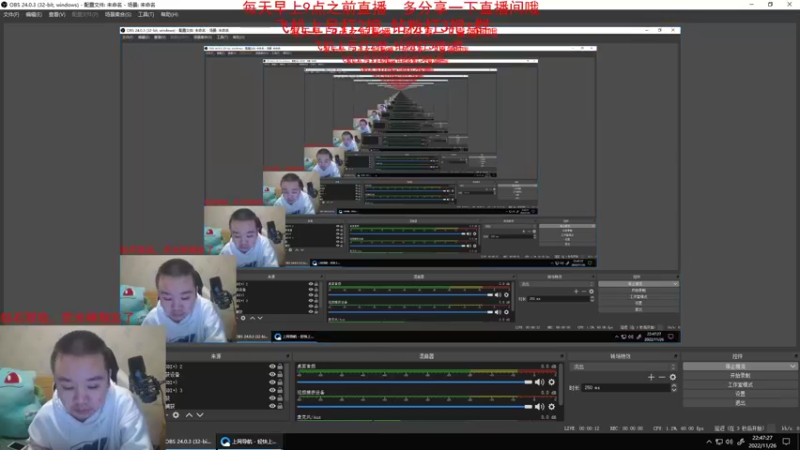
Task: Click the link-shaped tray icon beside the clock
Action: click(x=740, y=442)
